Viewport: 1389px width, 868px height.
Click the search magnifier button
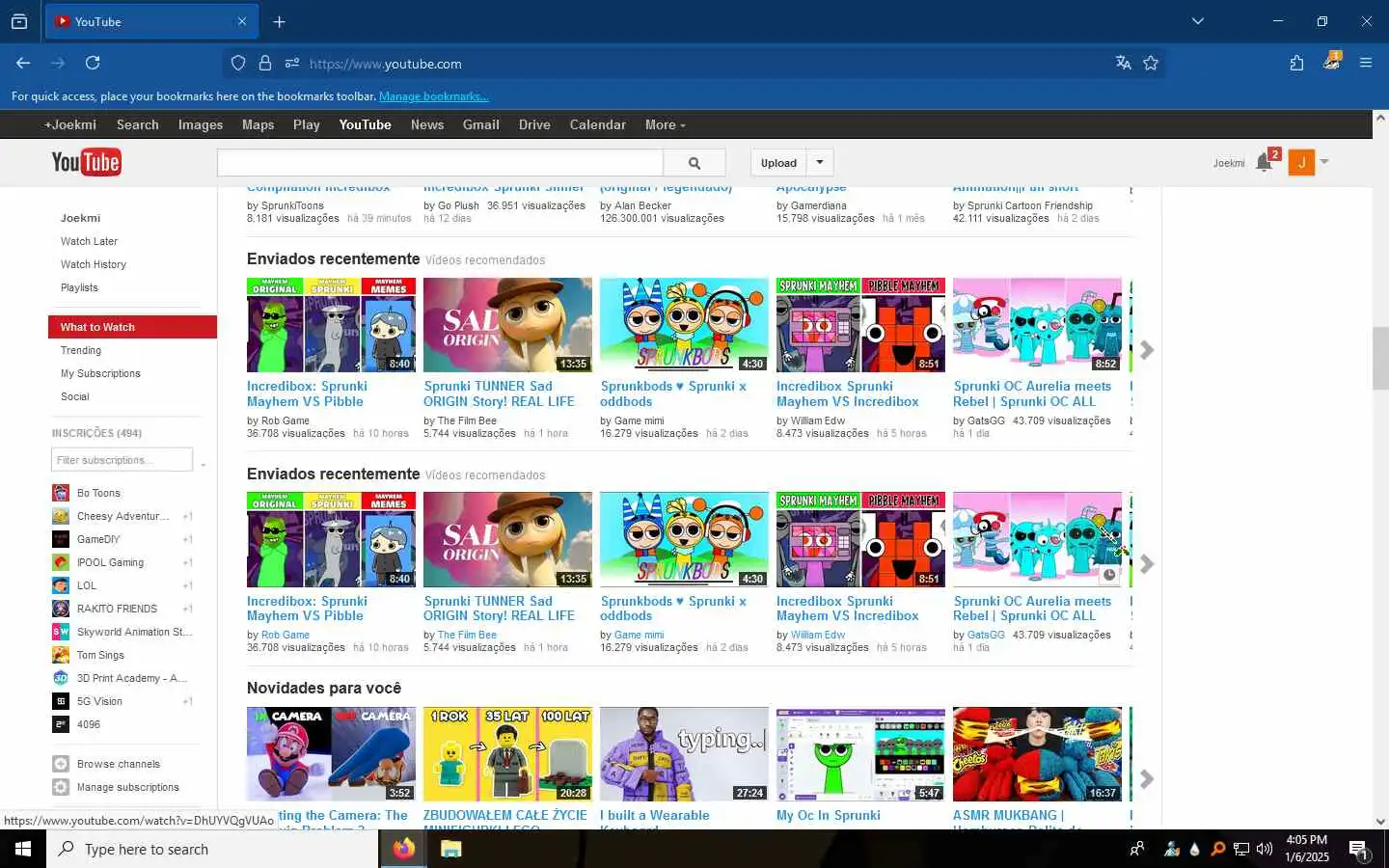point(694,163)
